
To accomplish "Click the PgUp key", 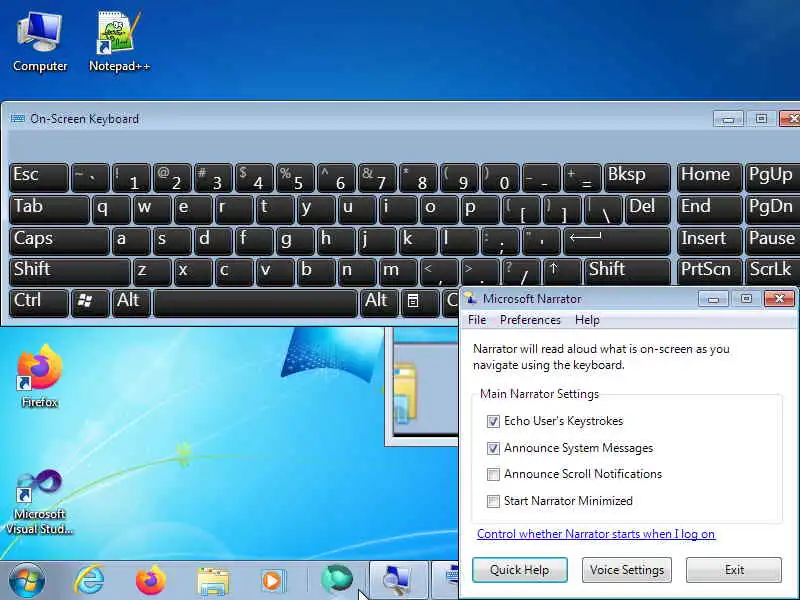I will point(772,178).
